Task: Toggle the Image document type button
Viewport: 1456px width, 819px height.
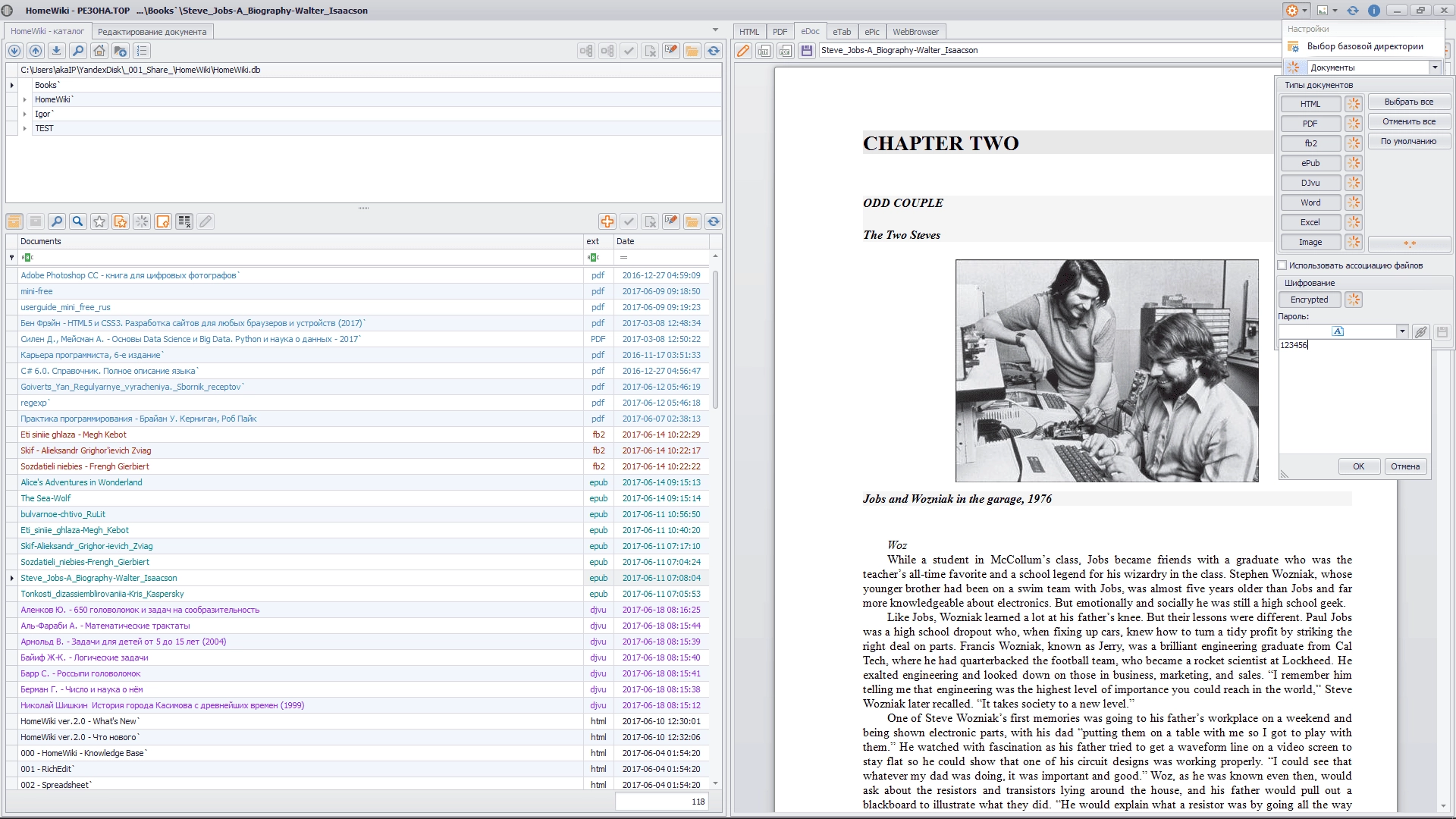Action: tap(1310, 242)
